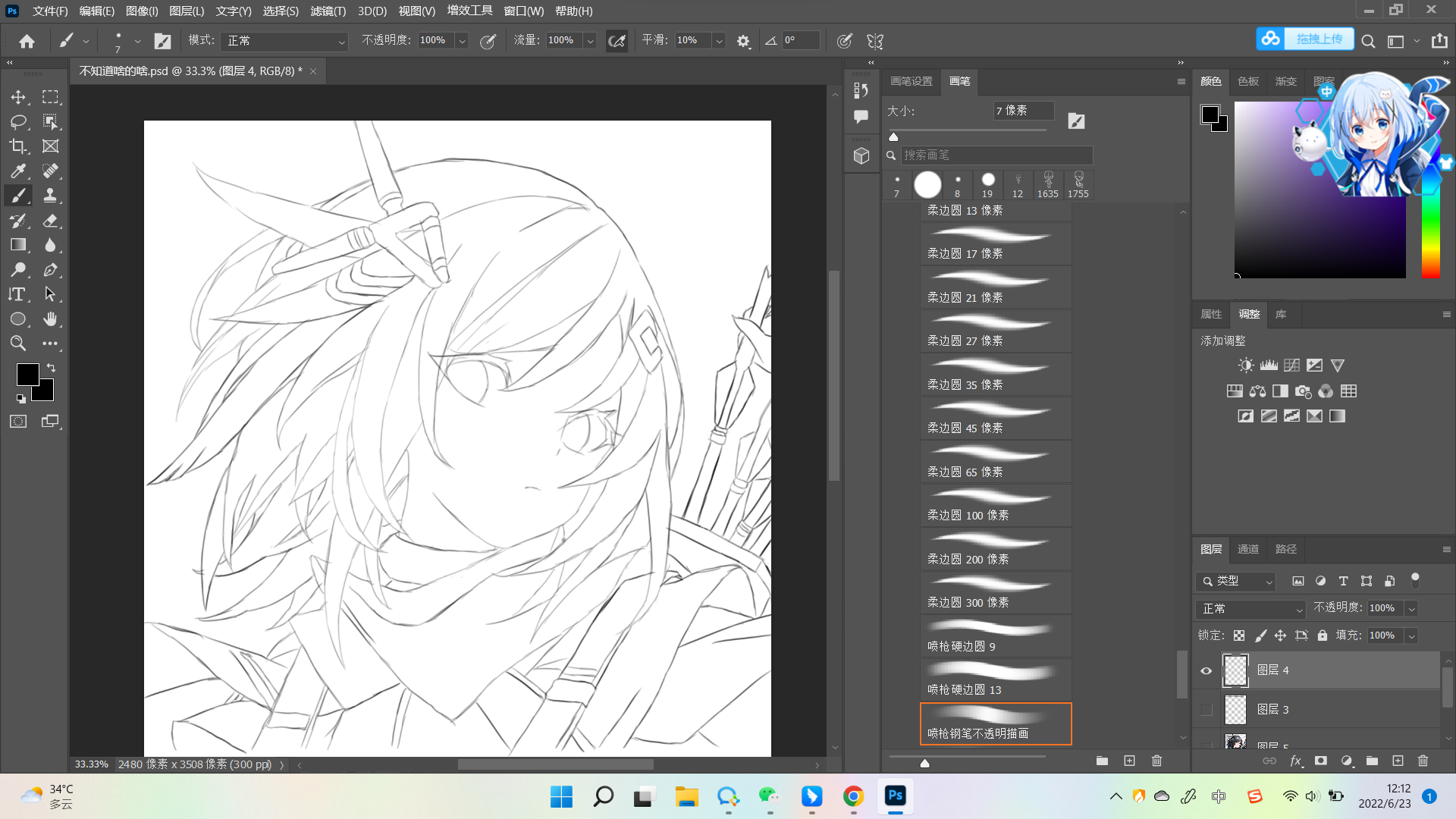Click the 拖拽上传 cloud upload button
Image resolution: width=1456 pixels, height=819 pixels.
coord(1305,39)
